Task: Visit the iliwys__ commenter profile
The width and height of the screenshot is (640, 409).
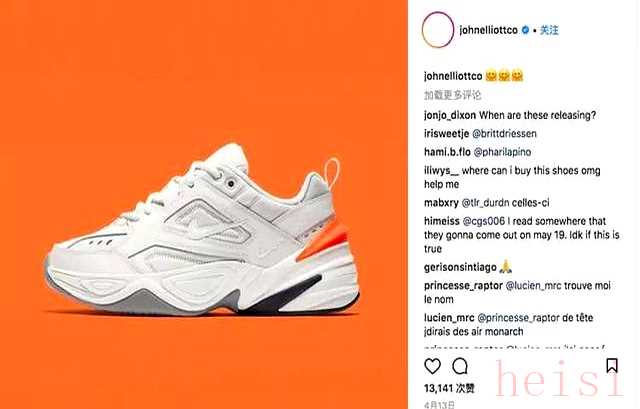Action: [x=441, y=171]
